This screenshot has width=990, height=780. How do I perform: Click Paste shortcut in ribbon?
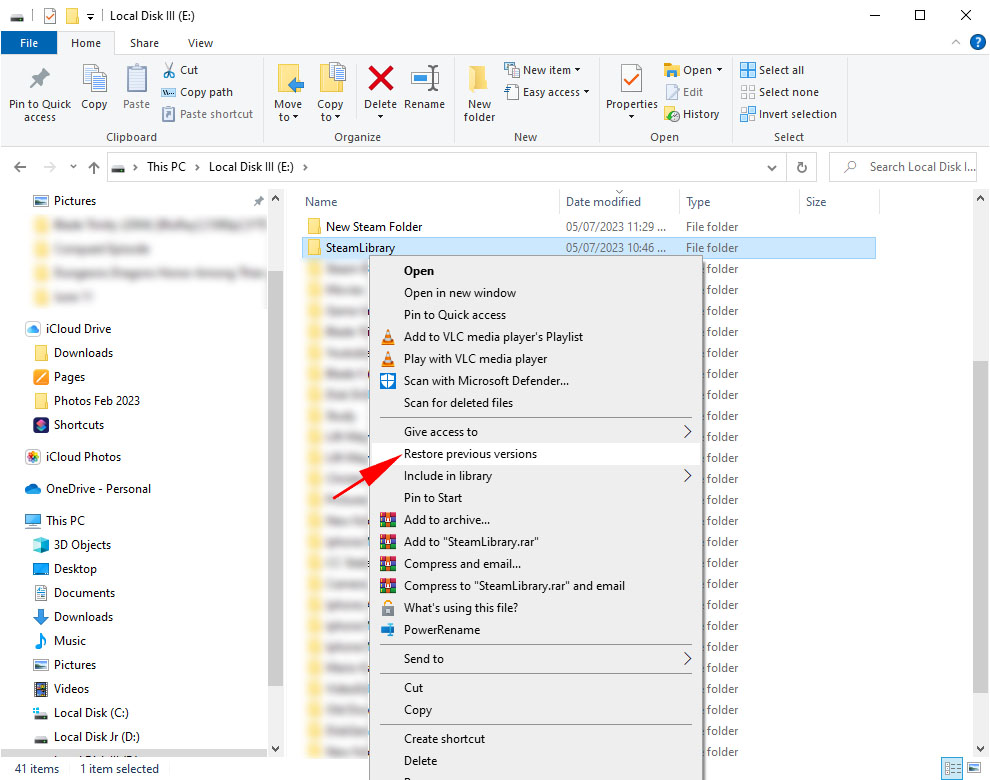(208, 114)
